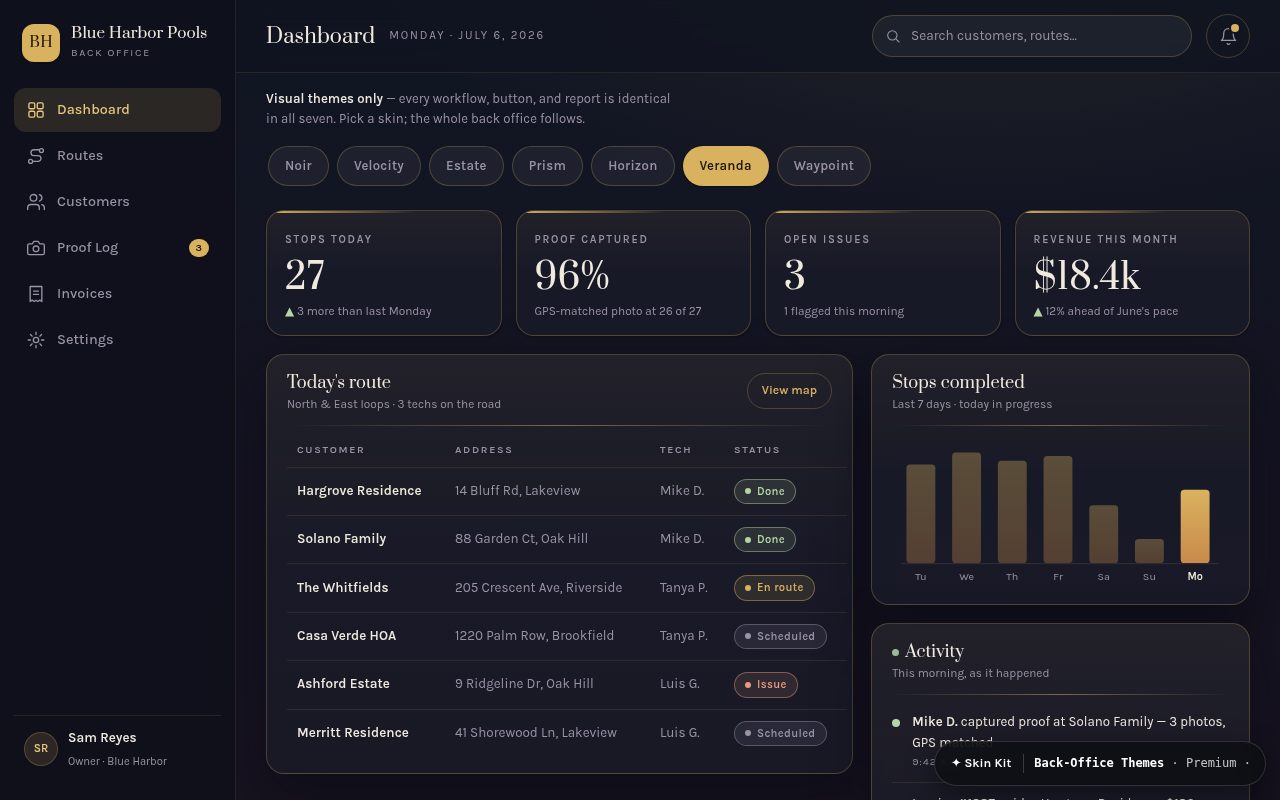The width and height of the screenshot is (1280, 800).
Task: Click into the search customers field
Action: [1032, 36]
